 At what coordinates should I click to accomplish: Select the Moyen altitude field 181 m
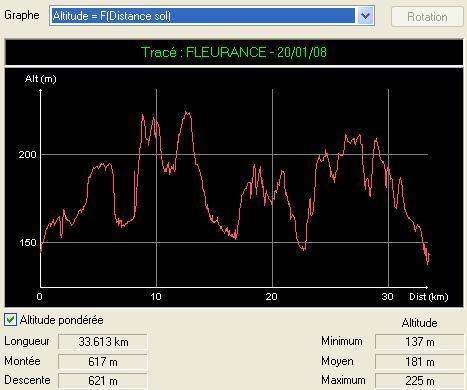419,361
